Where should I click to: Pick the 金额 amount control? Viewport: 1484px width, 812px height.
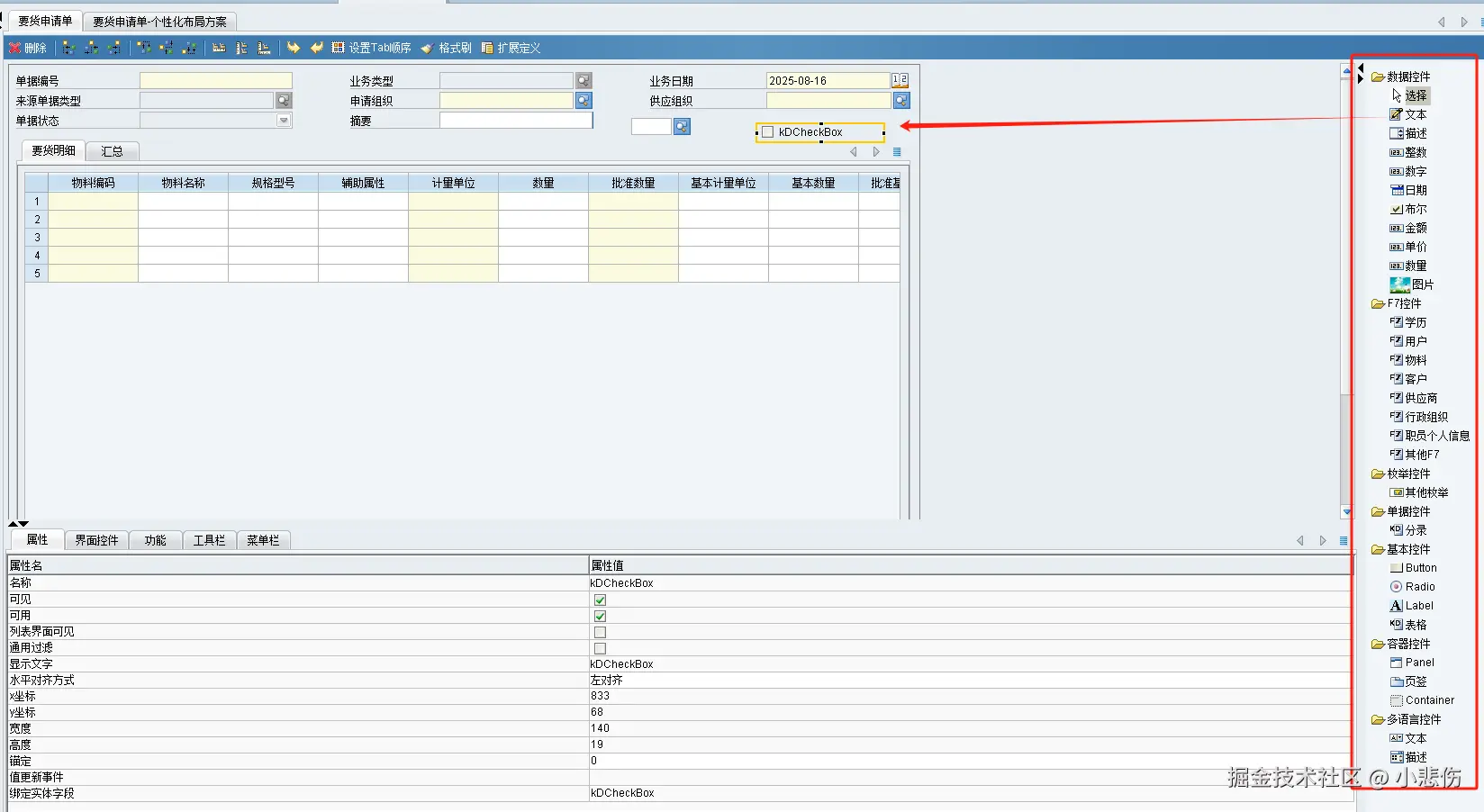1408,228
